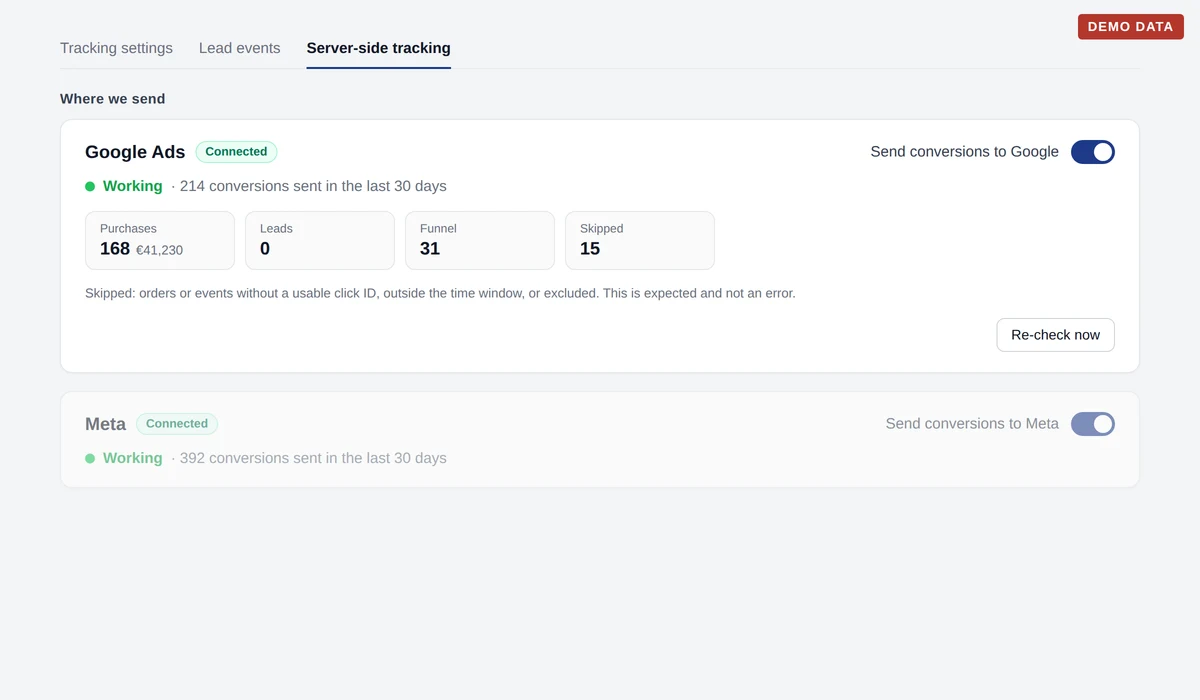Screen dimensions: 1200x700
Task: Select the Server-side tracking tab
Action: pyautogui.click(x=379, y=48)
